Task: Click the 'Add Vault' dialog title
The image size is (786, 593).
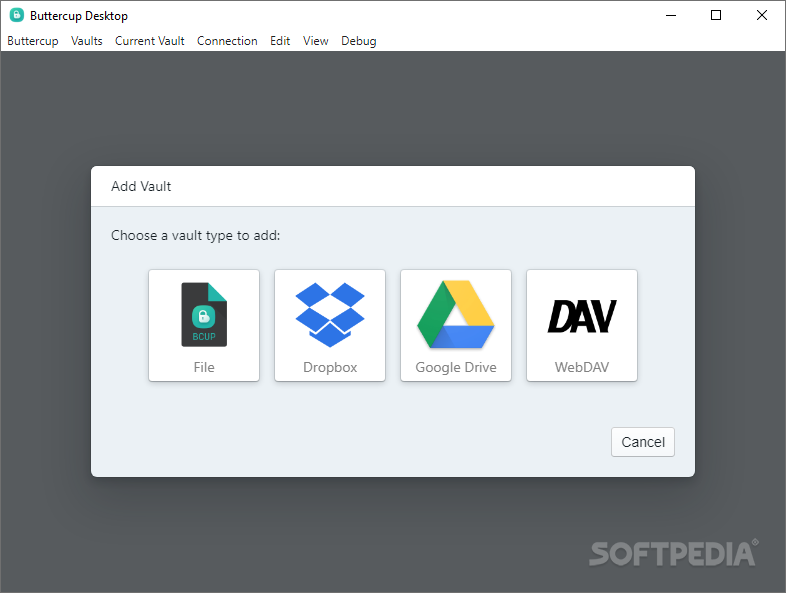Action: pos(141,186)
